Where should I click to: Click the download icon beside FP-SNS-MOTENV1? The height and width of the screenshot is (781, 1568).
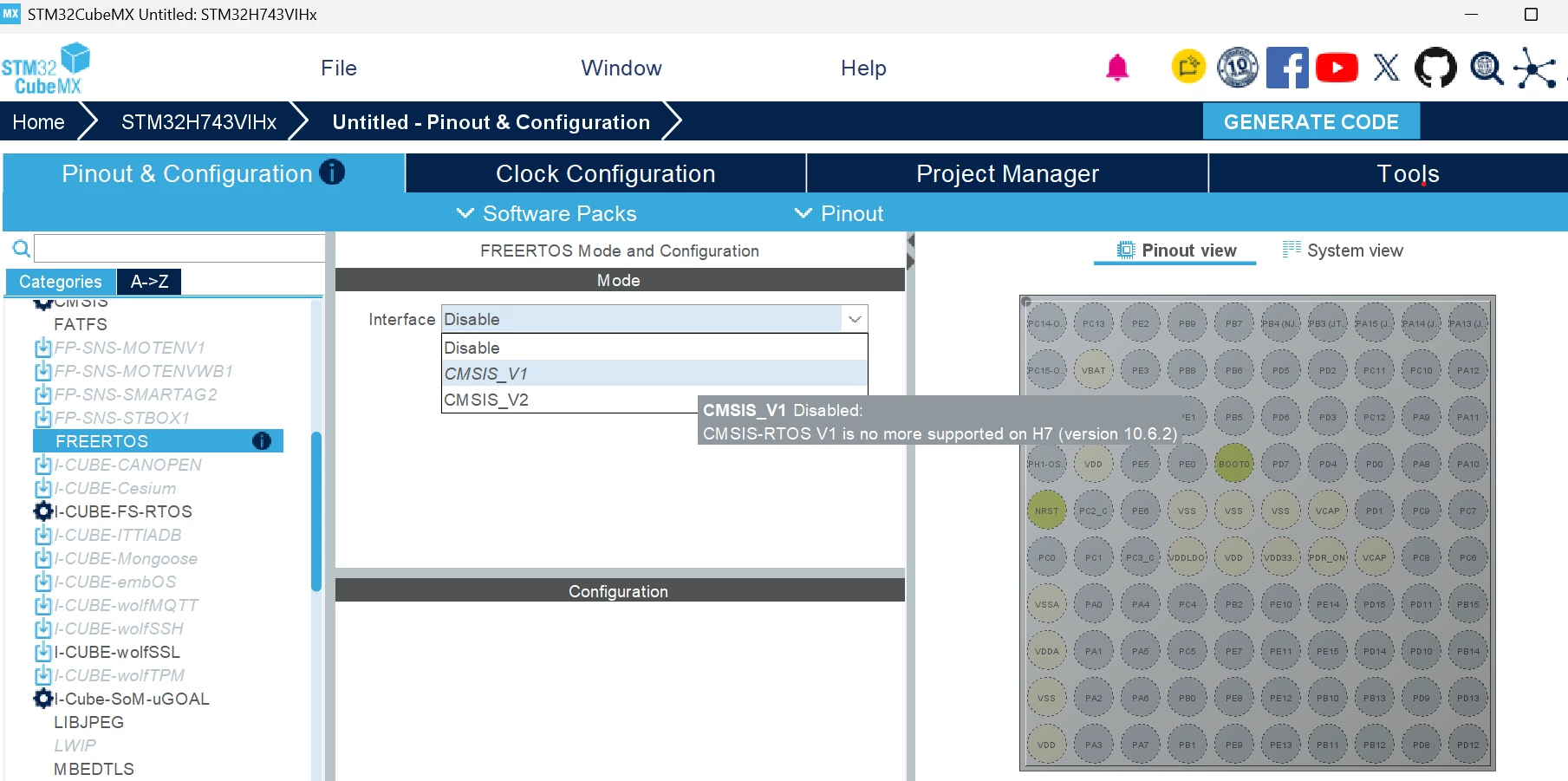42,348
